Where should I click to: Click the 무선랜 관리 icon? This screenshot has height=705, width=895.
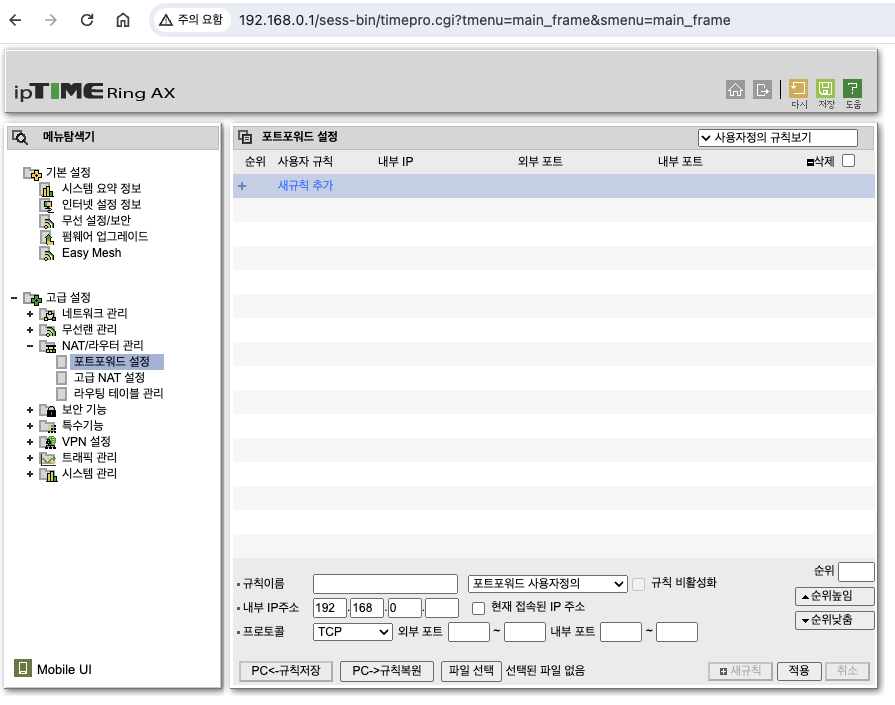click(x=48, y=330)
